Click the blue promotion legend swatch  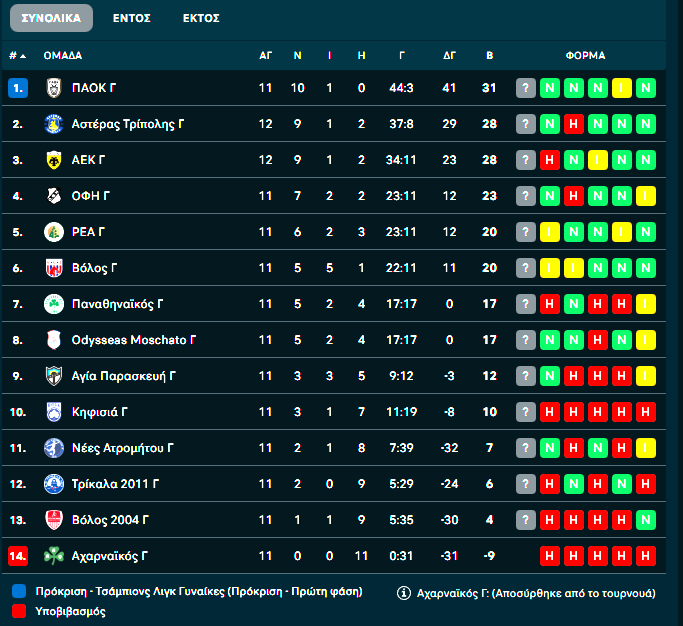(18, 592)
